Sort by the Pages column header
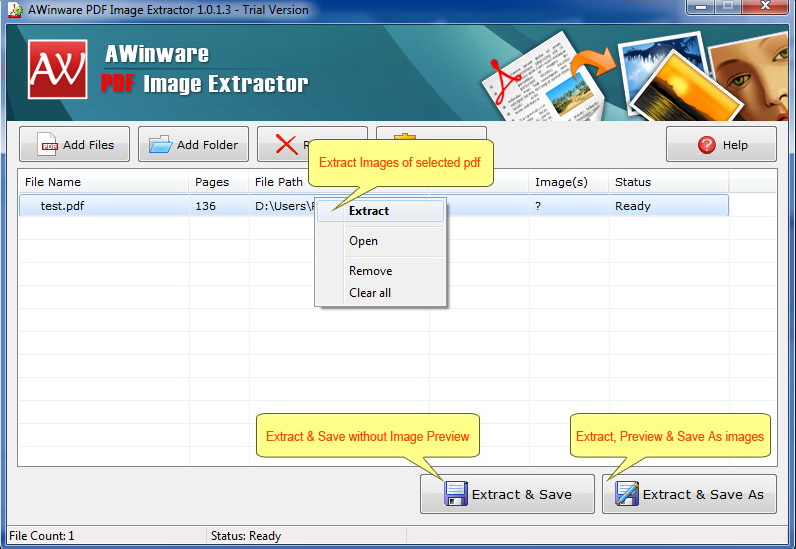 pyautogui.click(x=219, y=182)
